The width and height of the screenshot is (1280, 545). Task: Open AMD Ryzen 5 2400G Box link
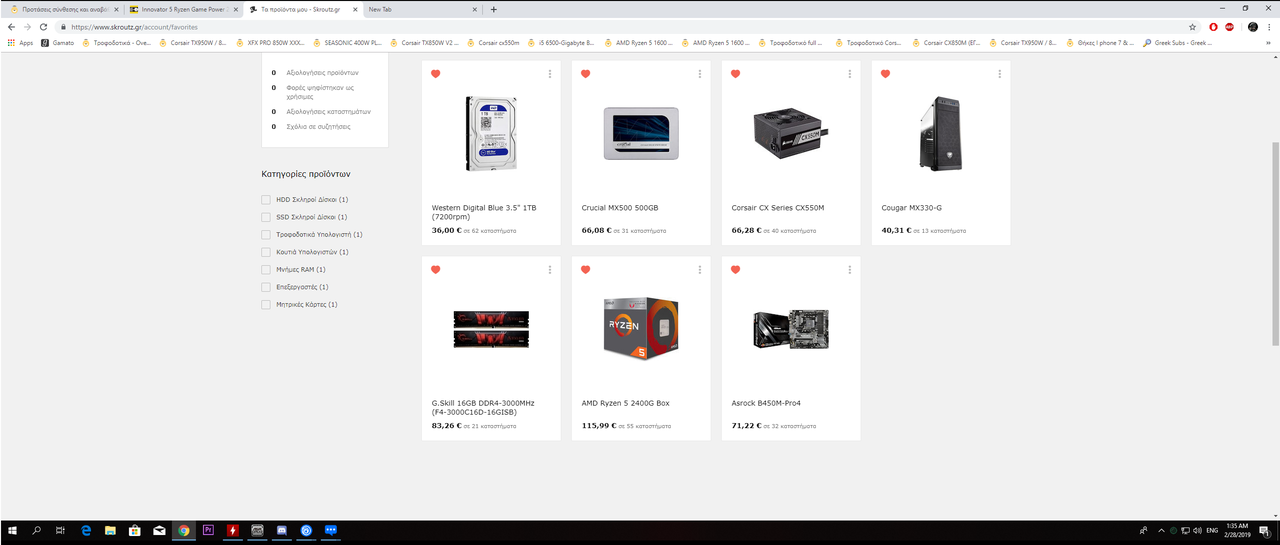click(x=625, y=403)
